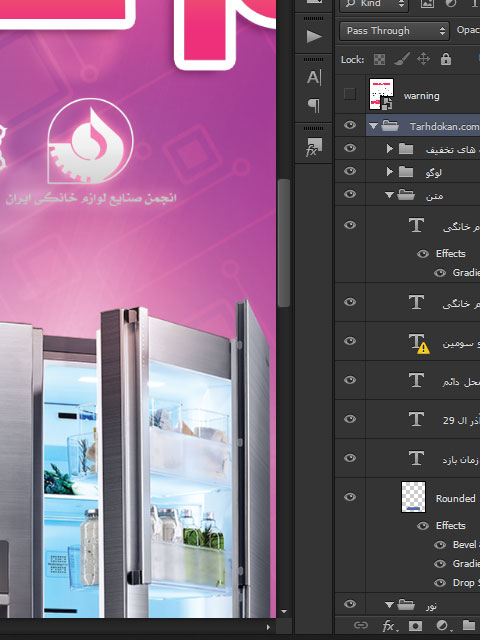The image size is (480, 640).
Task: Open the Character panel icon
Action: pyautogui.click(x=314, y=77)
